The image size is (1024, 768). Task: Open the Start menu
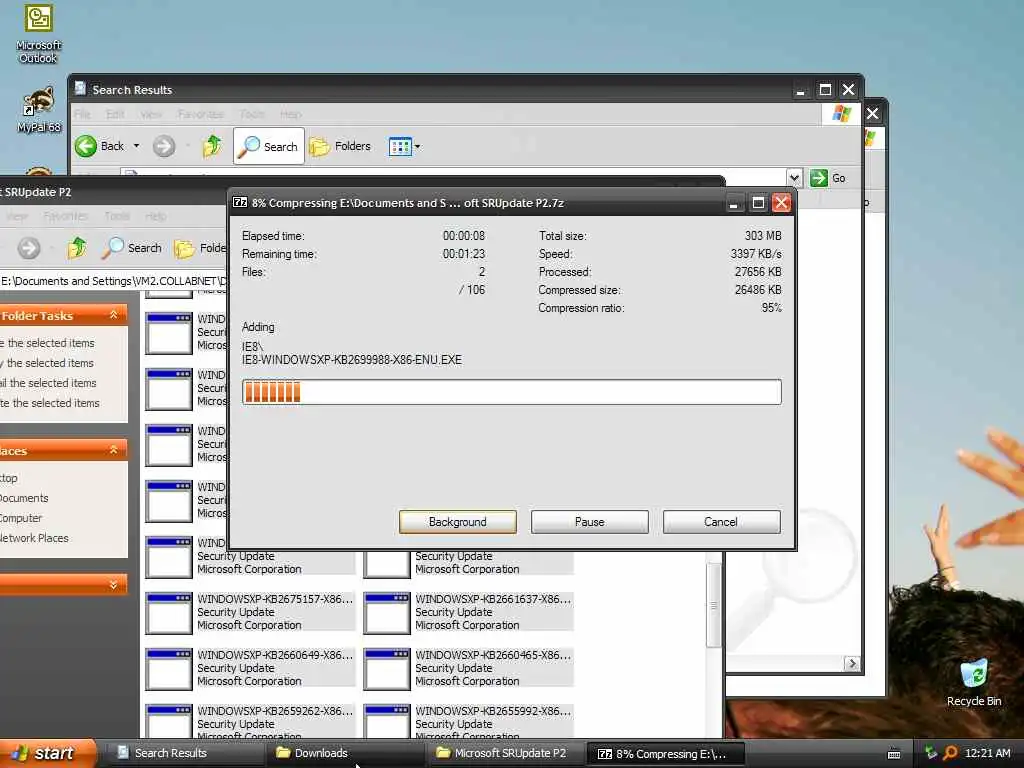click(47, 754)
